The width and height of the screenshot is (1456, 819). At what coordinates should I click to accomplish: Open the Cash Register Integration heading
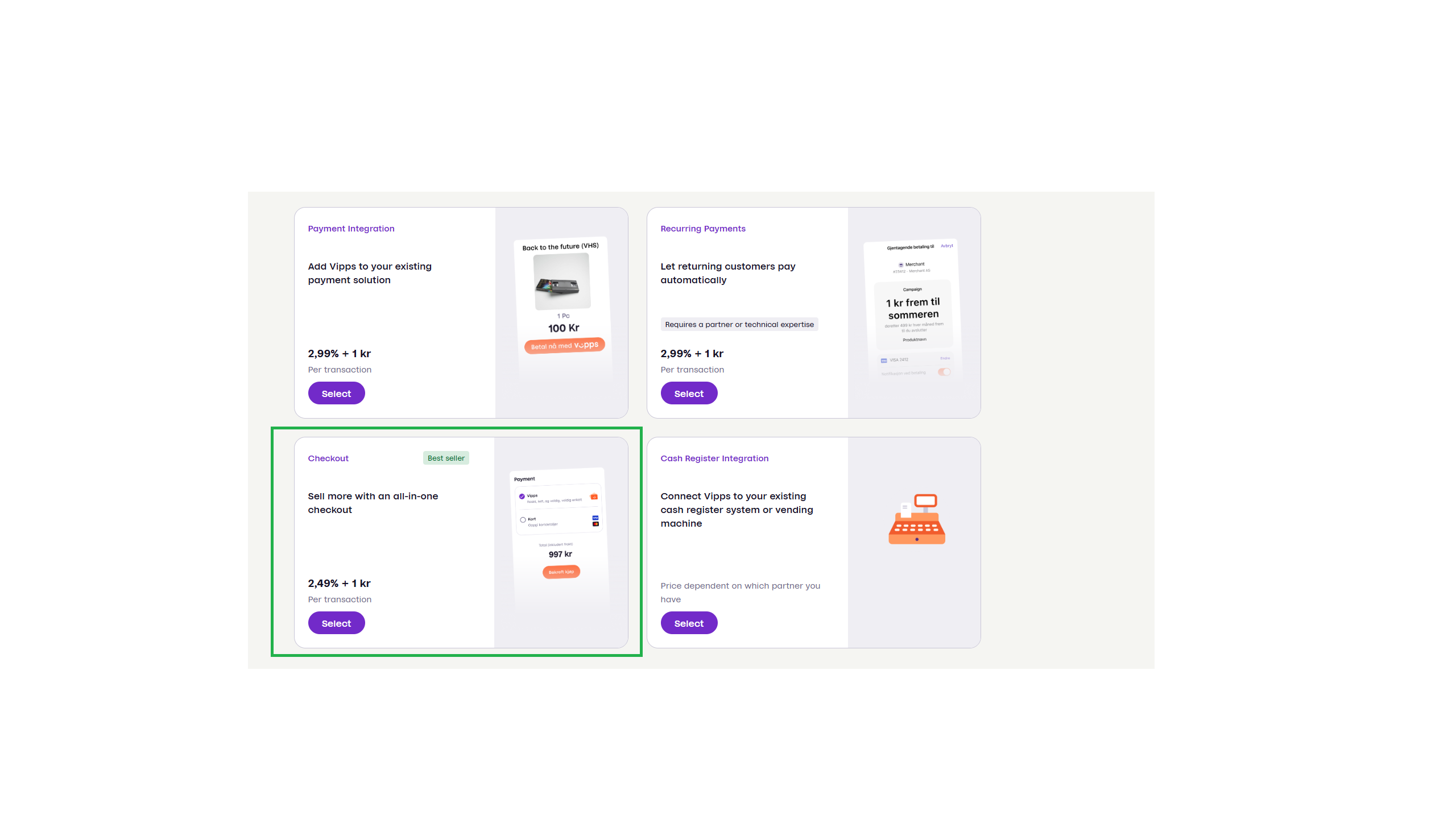(714, 458)
